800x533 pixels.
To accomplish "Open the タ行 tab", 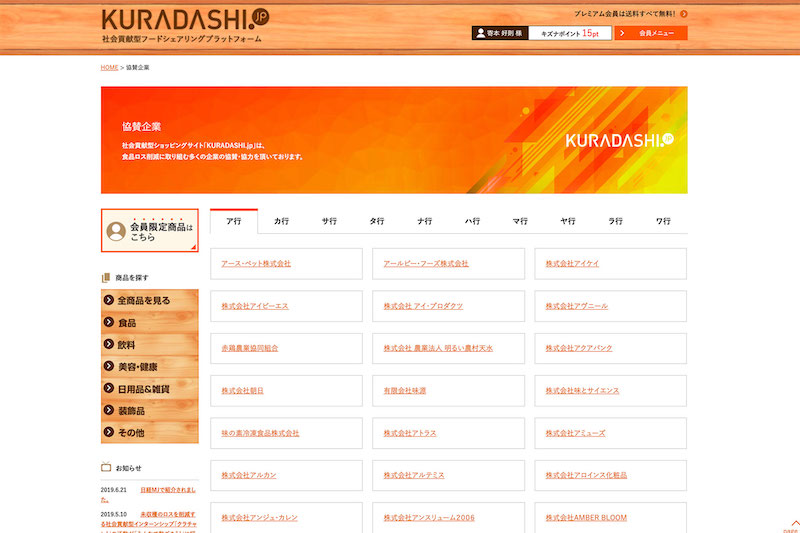I will click(377, 221).
